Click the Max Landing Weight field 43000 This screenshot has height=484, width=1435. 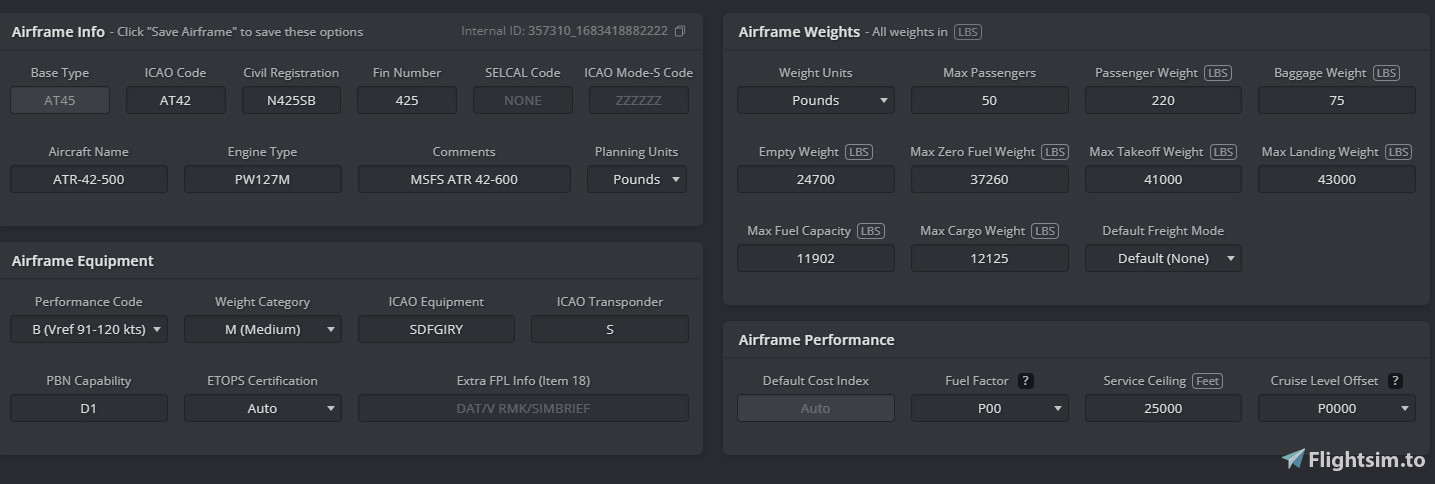pos(1336,180)
